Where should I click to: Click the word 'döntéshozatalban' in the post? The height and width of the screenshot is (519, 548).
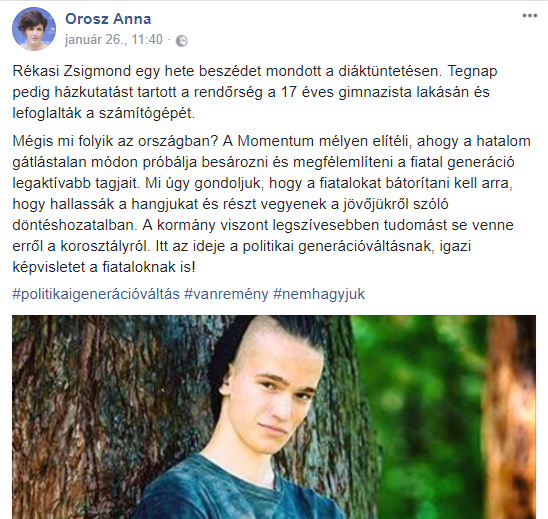point(74,225)
